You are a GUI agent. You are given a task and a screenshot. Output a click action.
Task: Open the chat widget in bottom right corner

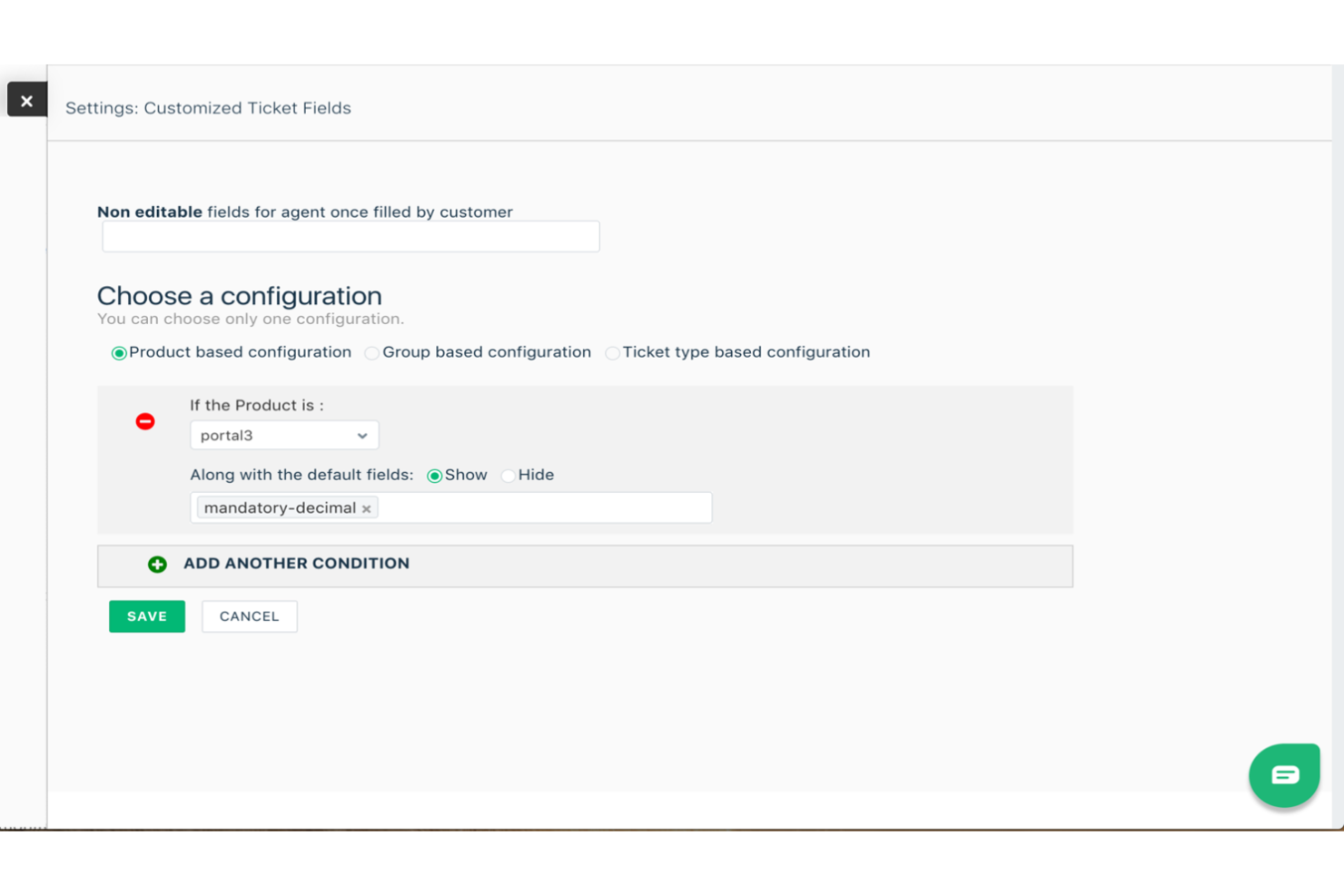pos(1284,774)
